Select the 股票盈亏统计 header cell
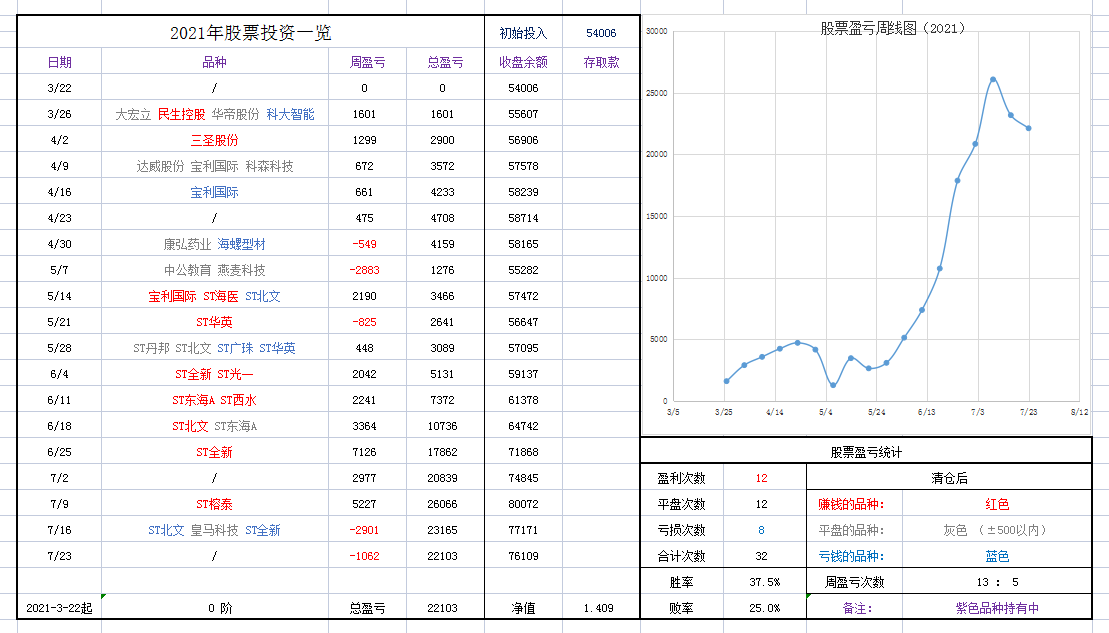This screenshot has width=1109, height=633. coord(866,453)
